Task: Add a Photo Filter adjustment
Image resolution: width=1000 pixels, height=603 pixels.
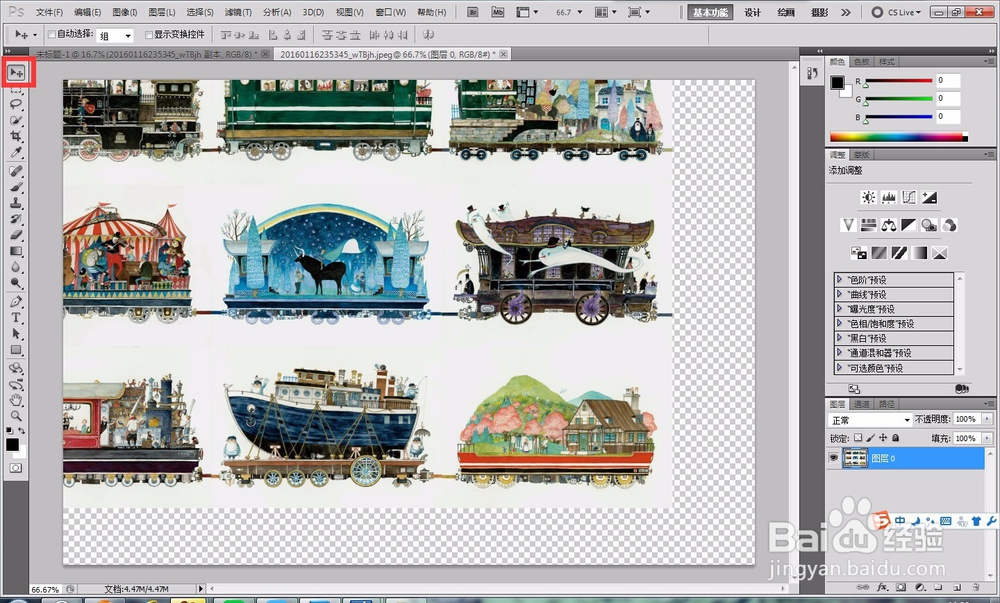Action: point(929,225)
